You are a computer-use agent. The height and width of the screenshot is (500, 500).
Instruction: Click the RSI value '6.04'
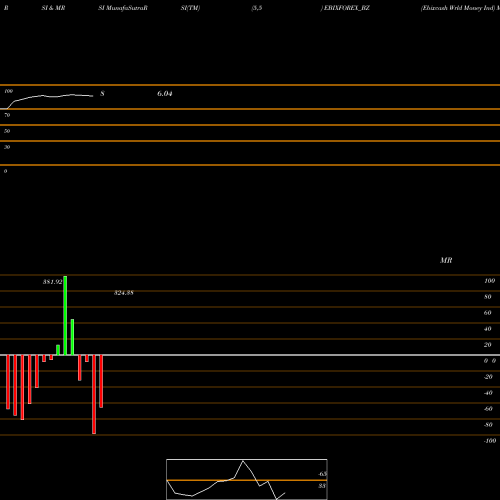pos(165,94)
